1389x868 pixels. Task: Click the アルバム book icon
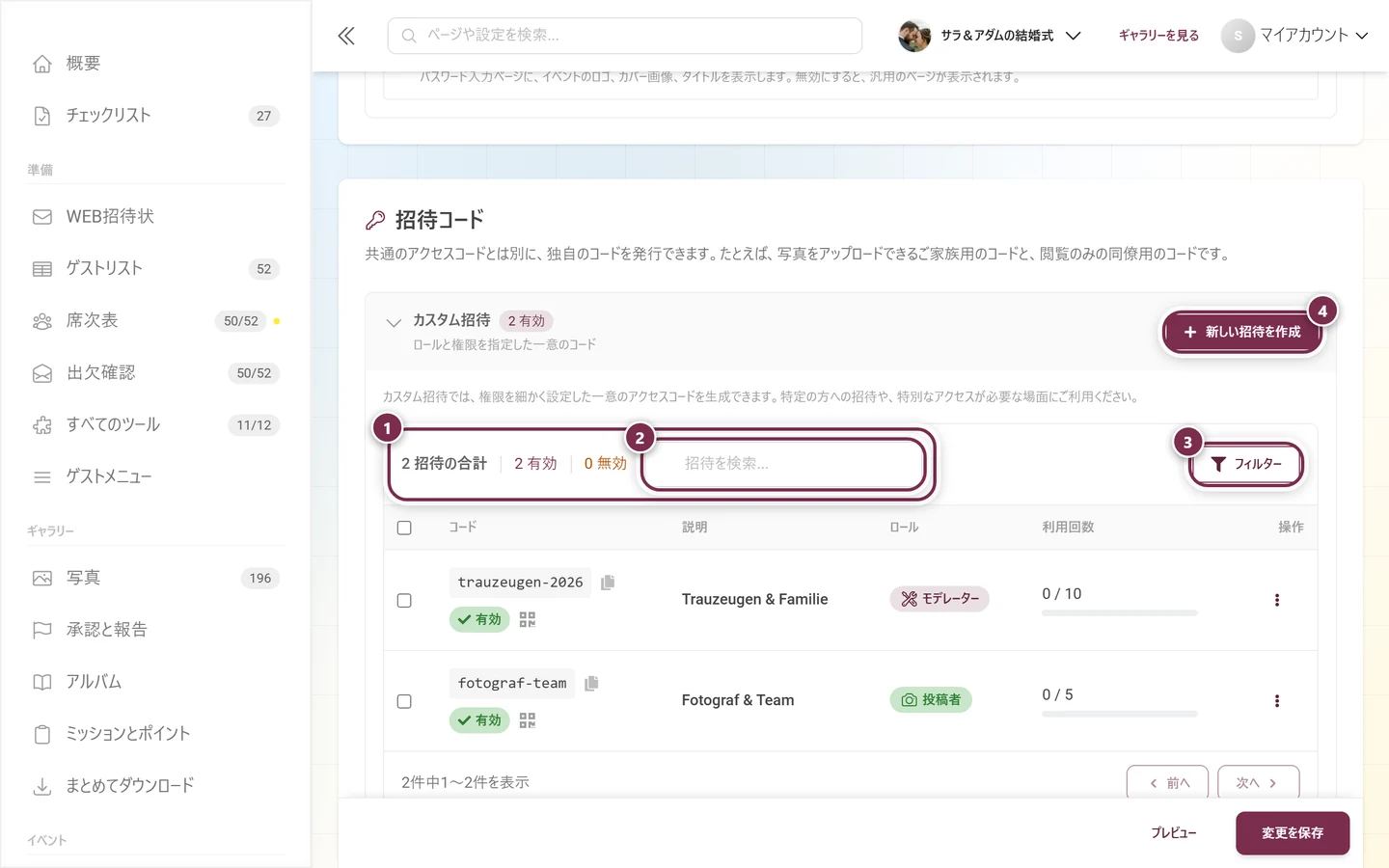tap(42, 682)
